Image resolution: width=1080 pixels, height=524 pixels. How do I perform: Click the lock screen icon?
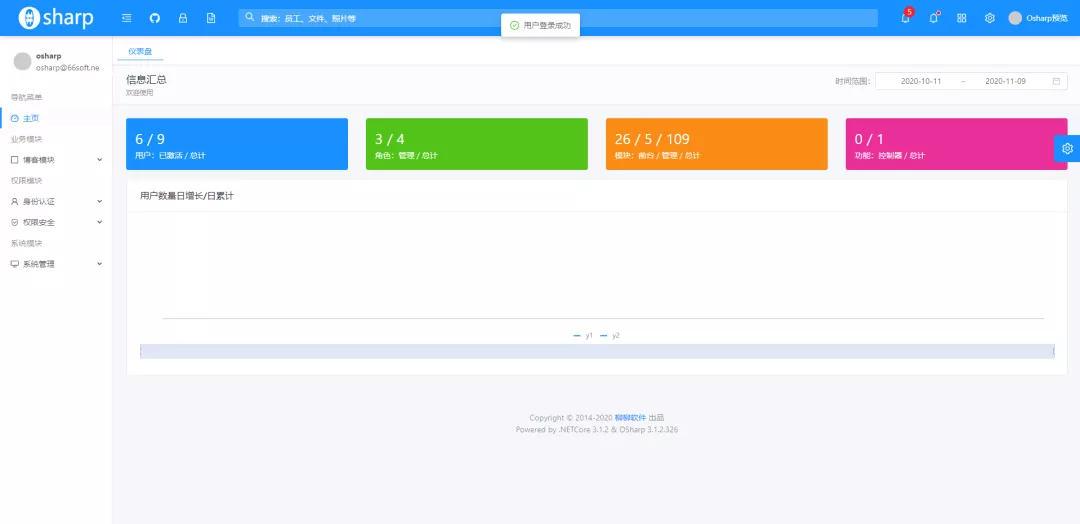[183, 18]
